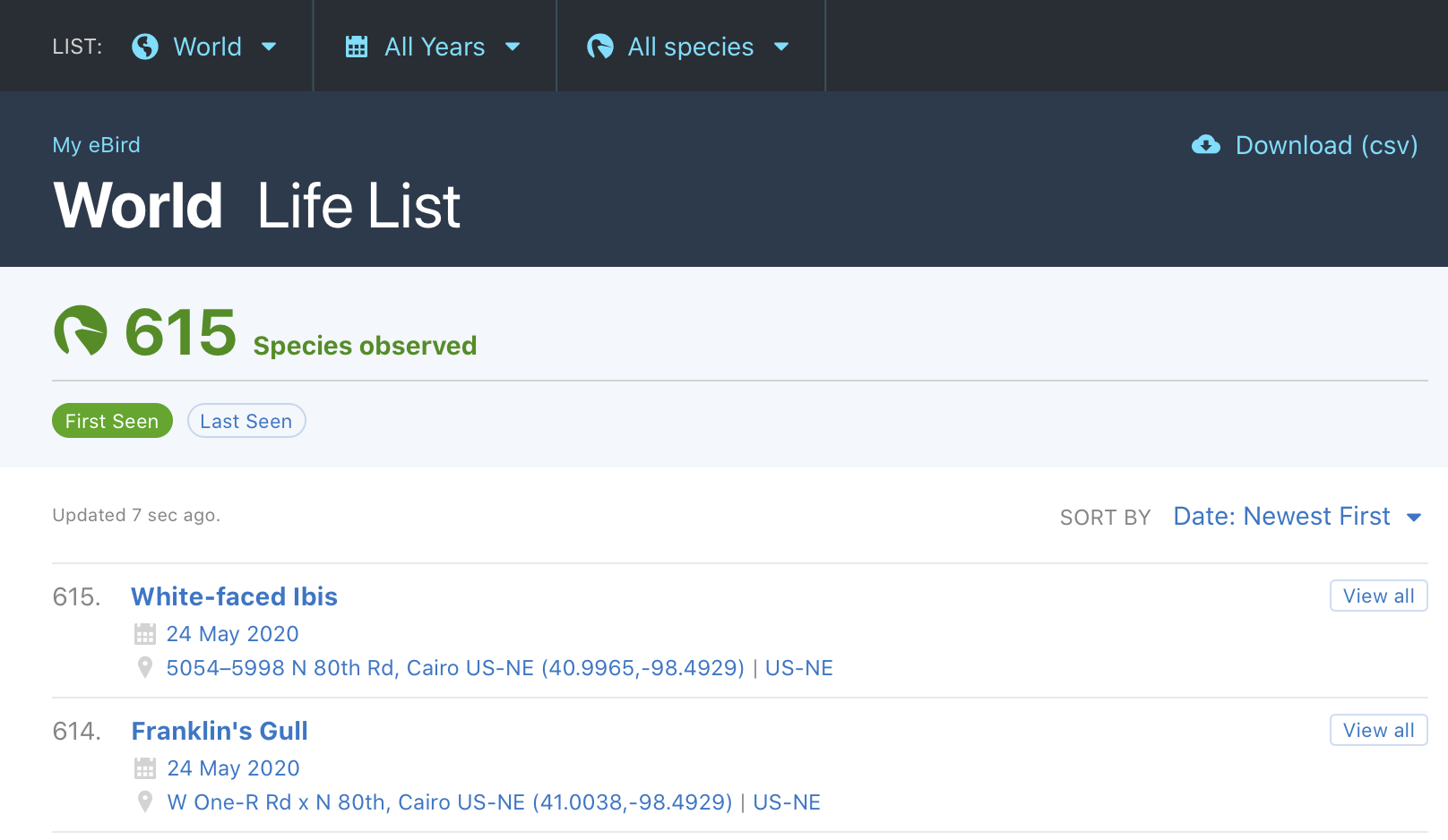
Task: Navigate to My eBird
Action: point(97,144)
